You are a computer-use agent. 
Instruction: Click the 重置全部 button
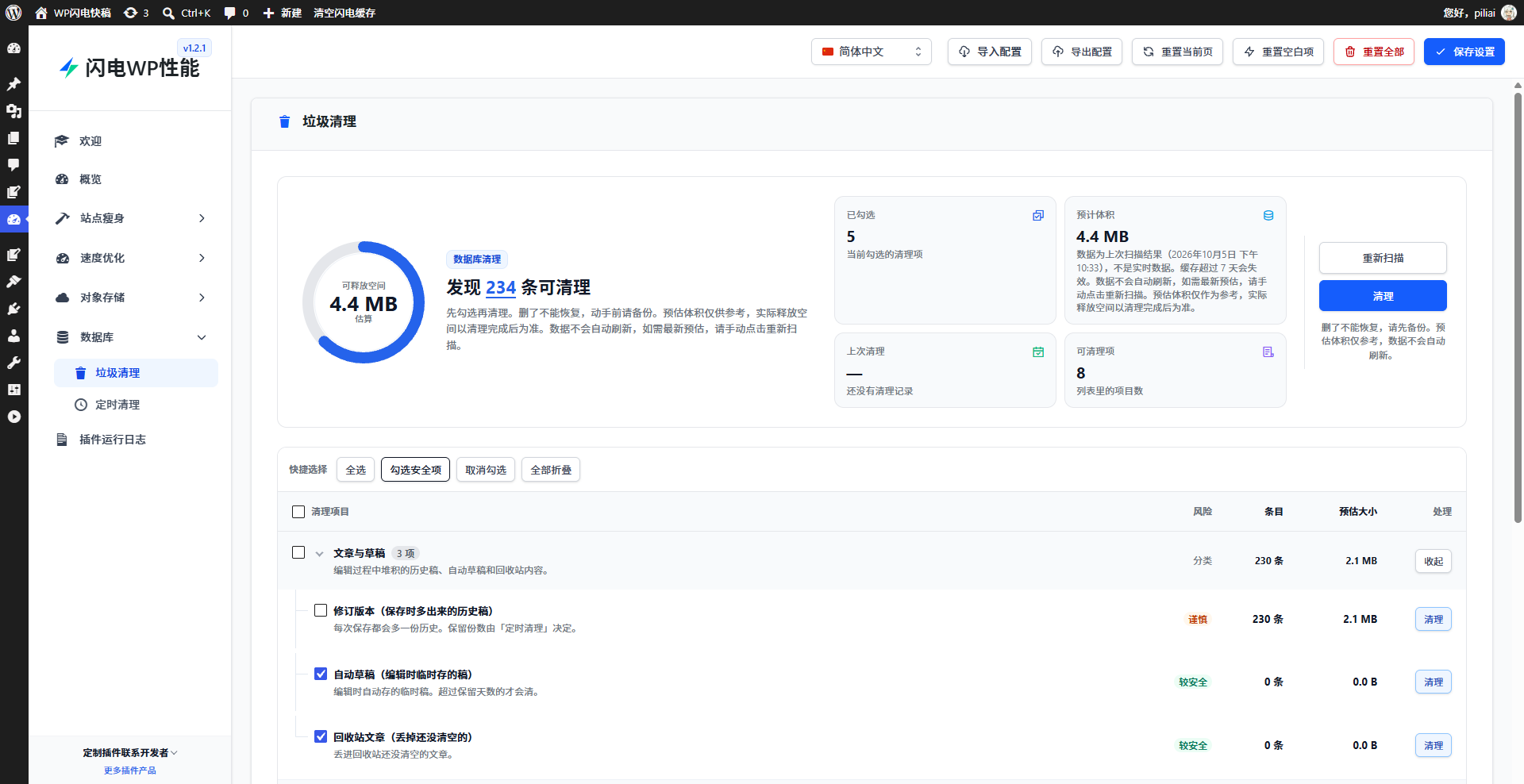pyautogui.click(x=1374, y=52)
